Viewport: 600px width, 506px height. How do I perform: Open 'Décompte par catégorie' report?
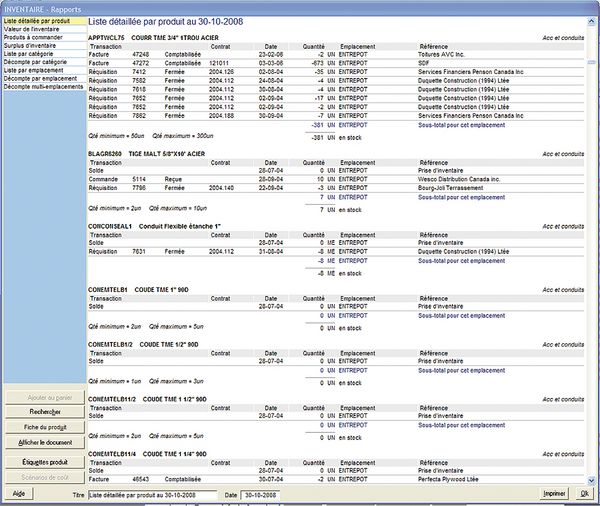(x=45, y=62)
